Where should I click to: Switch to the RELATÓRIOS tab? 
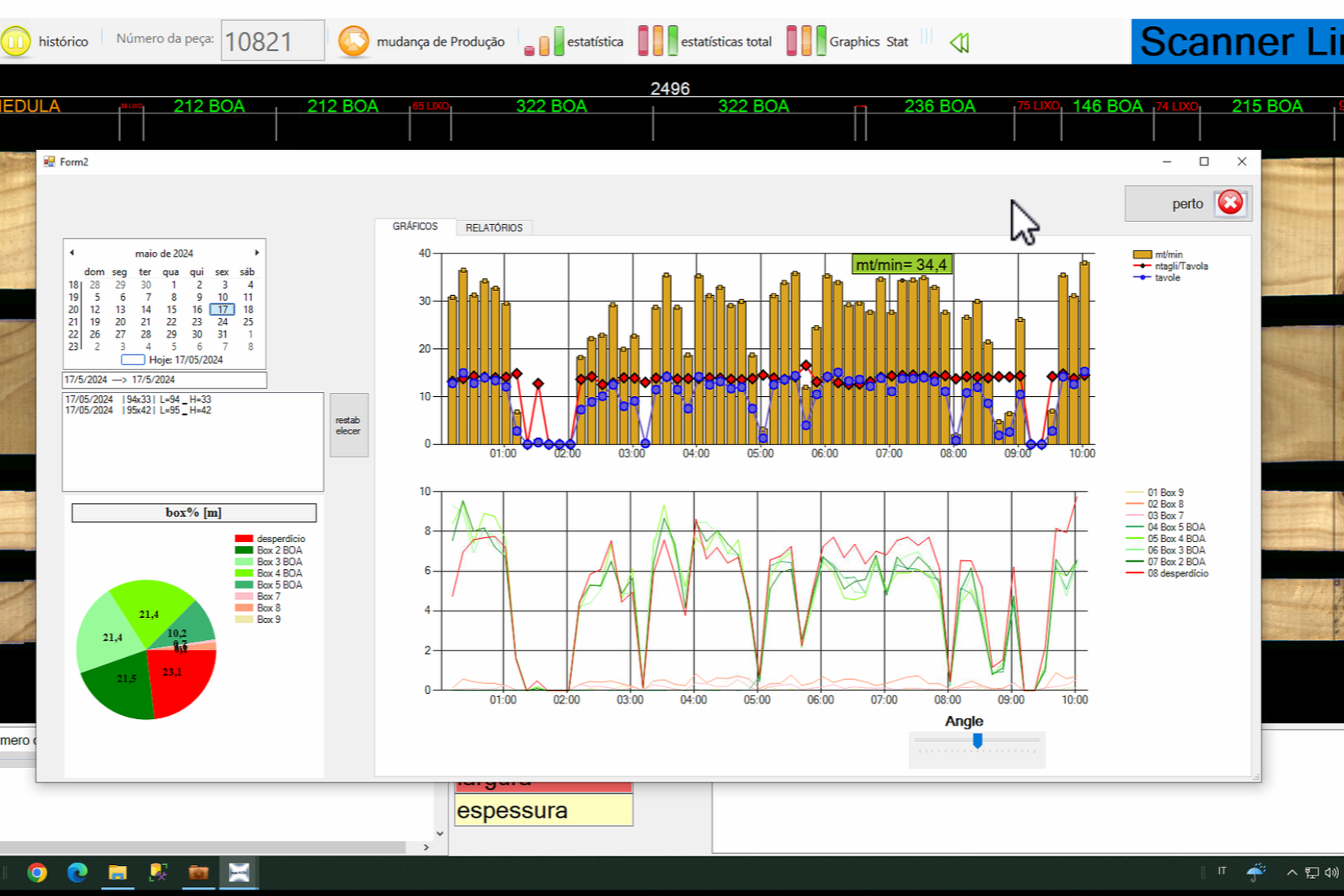(x=494, y=227)
